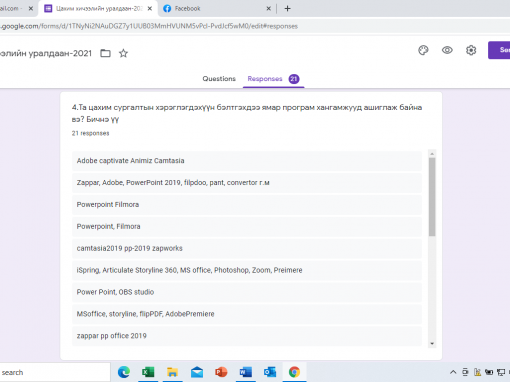Image resolution: width=510 pixels, height=382 pixels.
Task: Preview the form with eye icon
Action: [447, 50]
